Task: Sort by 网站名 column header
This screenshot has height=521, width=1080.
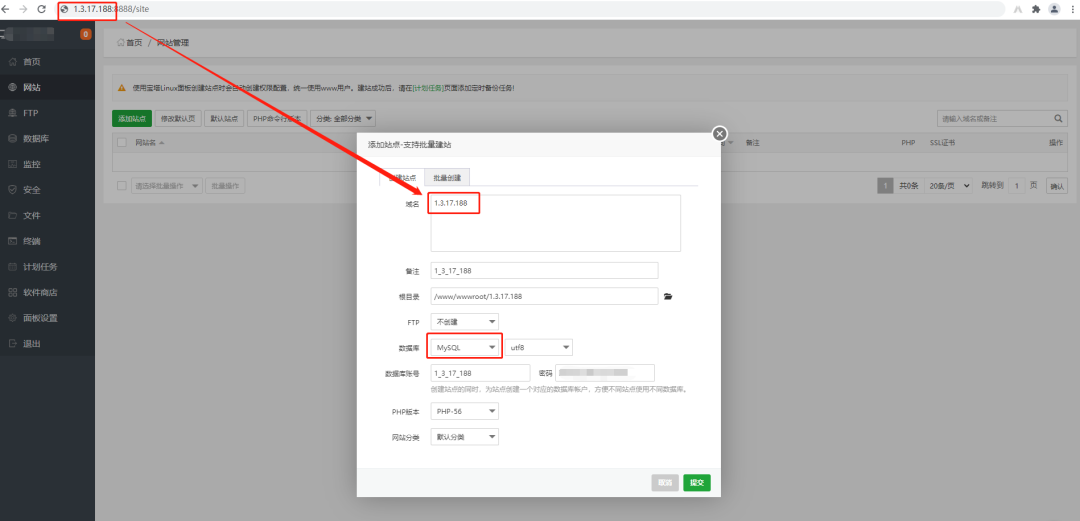Action: (150, 143)
